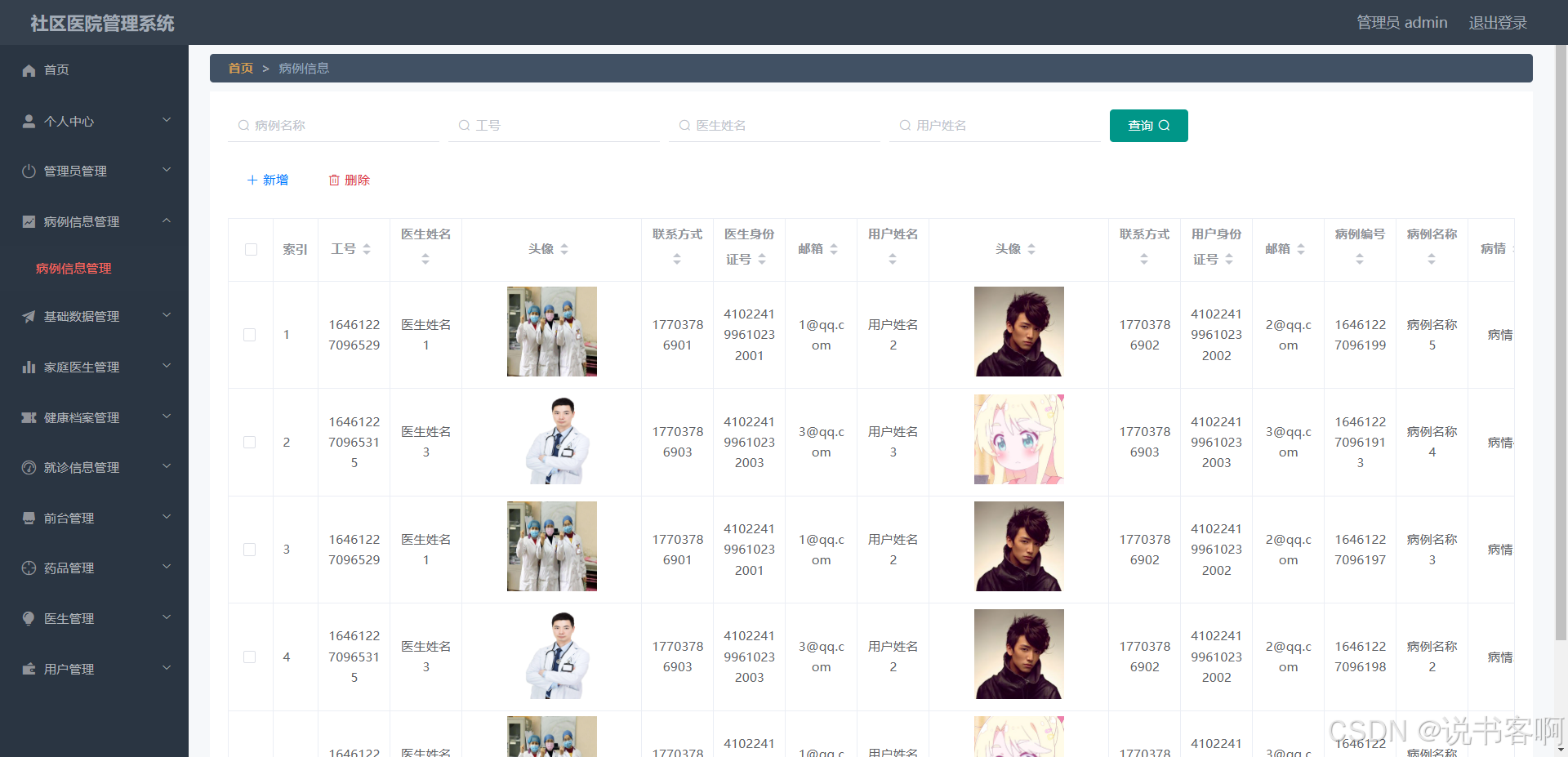1568x757 pixels.
Task: Open 首页 in the sidebar
Action: tap(94, 70)
